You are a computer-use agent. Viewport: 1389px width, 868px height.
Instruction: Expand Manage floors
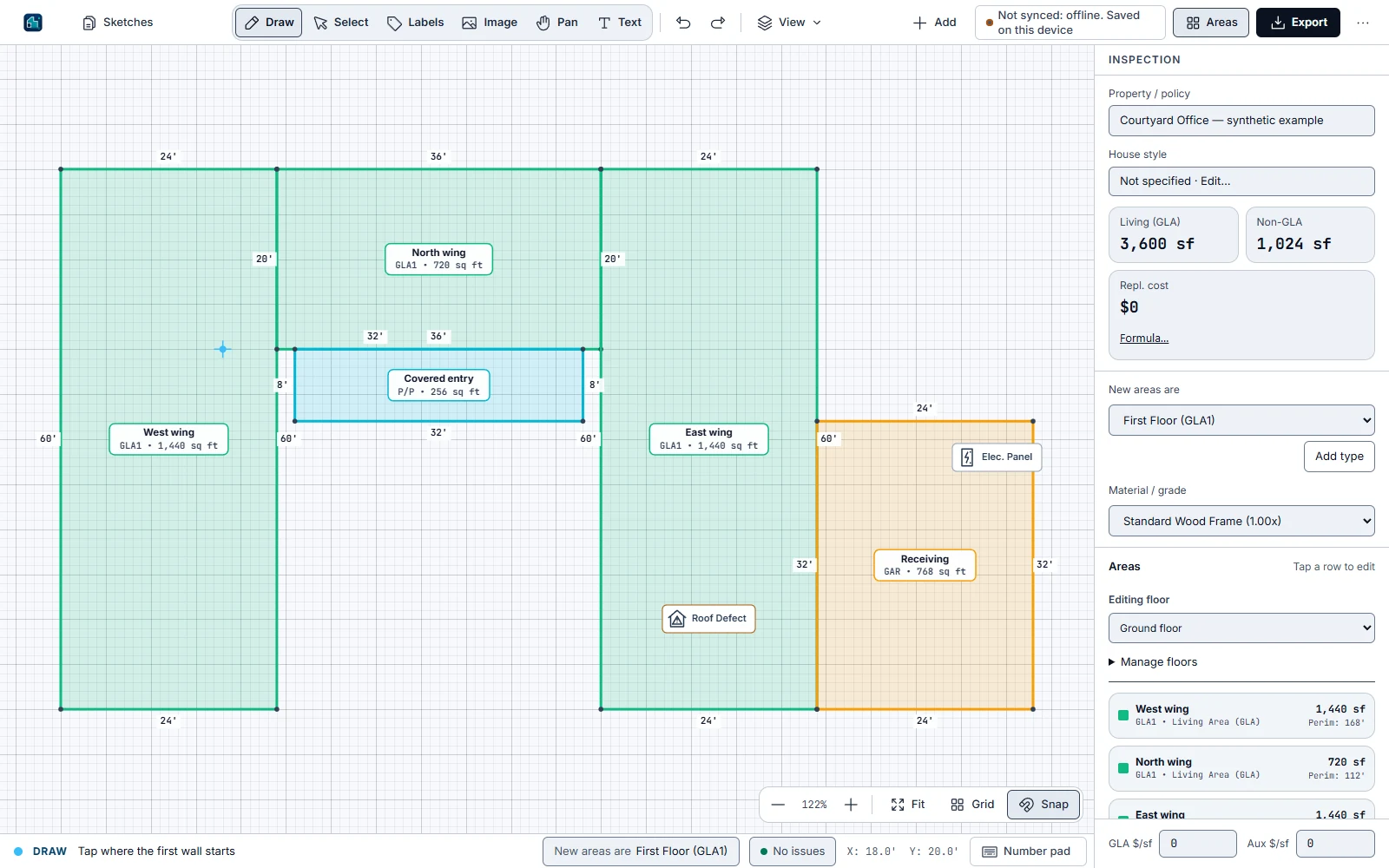pyautogui.click(x=1153, y=662)
